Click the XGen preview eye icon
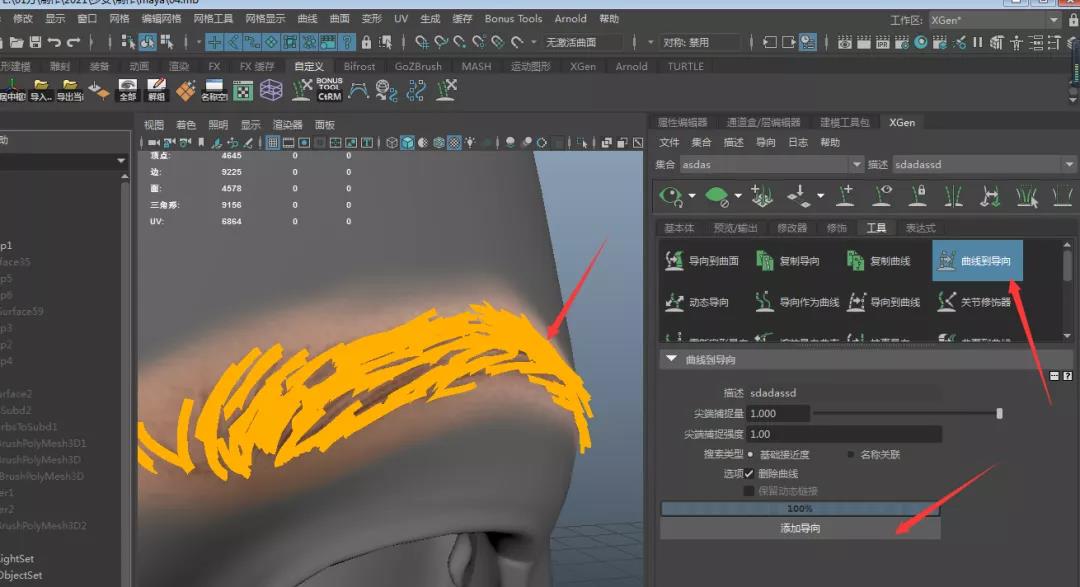This screenshot has width=1080, height=587. pos(670,196)
